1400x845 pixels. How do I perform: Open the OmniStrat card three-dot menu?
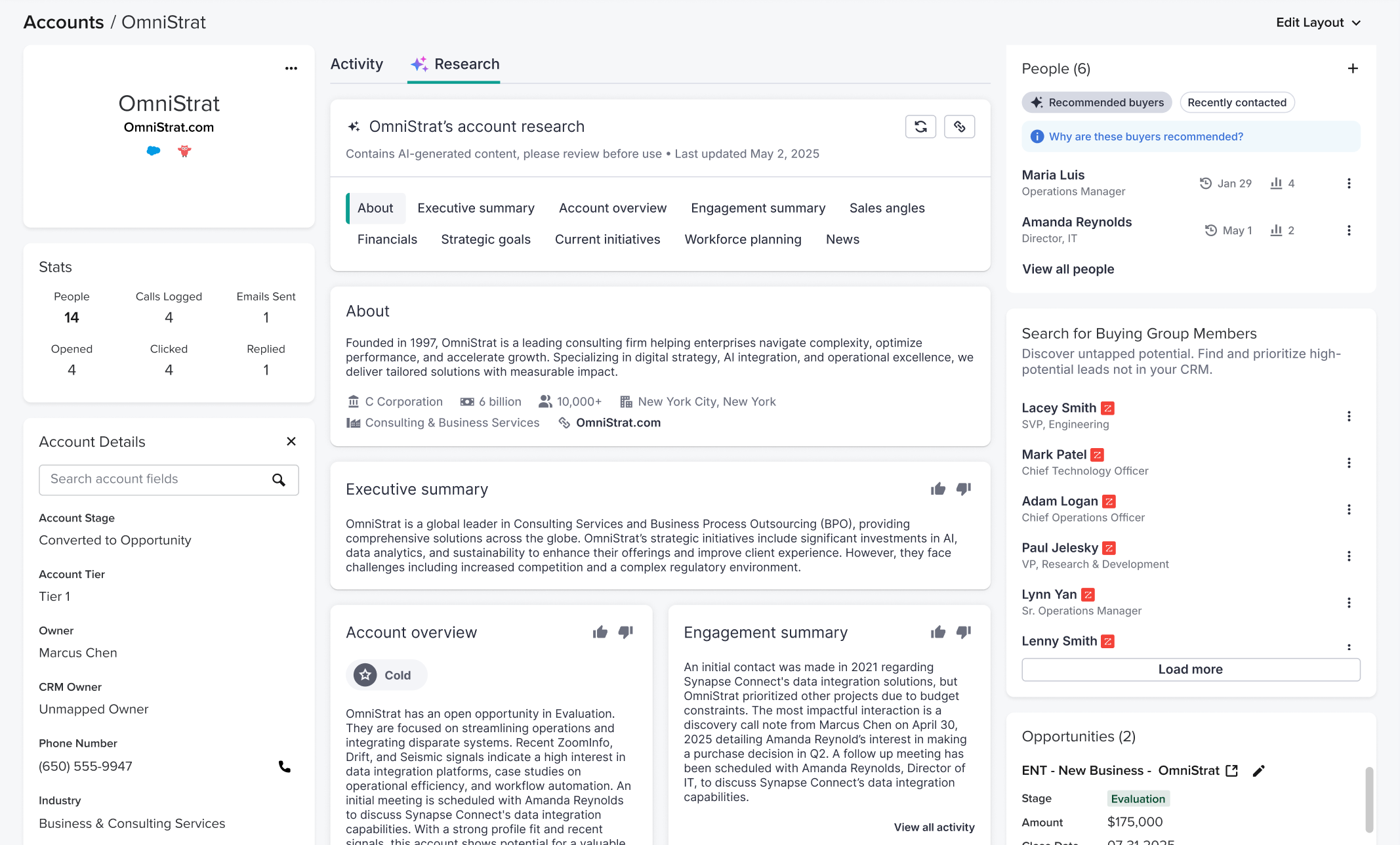coord(291,68)
